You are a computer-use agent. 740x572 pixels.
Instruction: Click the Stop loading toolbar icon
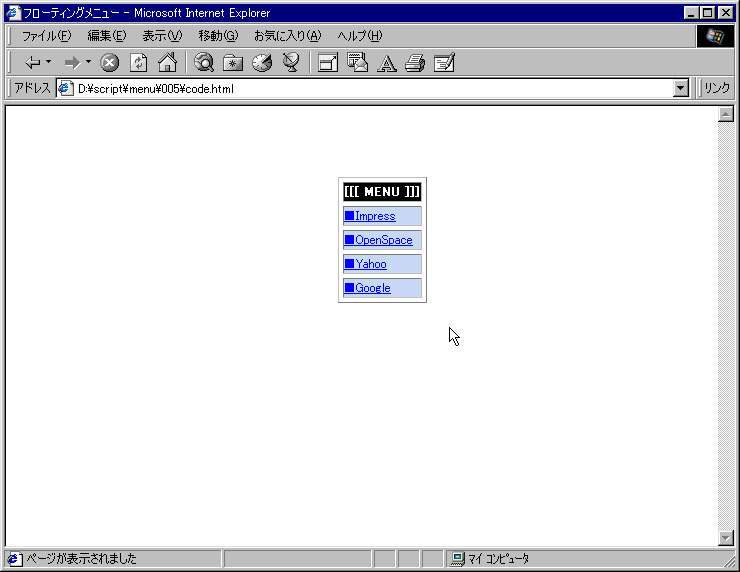[x=109, y=62]
